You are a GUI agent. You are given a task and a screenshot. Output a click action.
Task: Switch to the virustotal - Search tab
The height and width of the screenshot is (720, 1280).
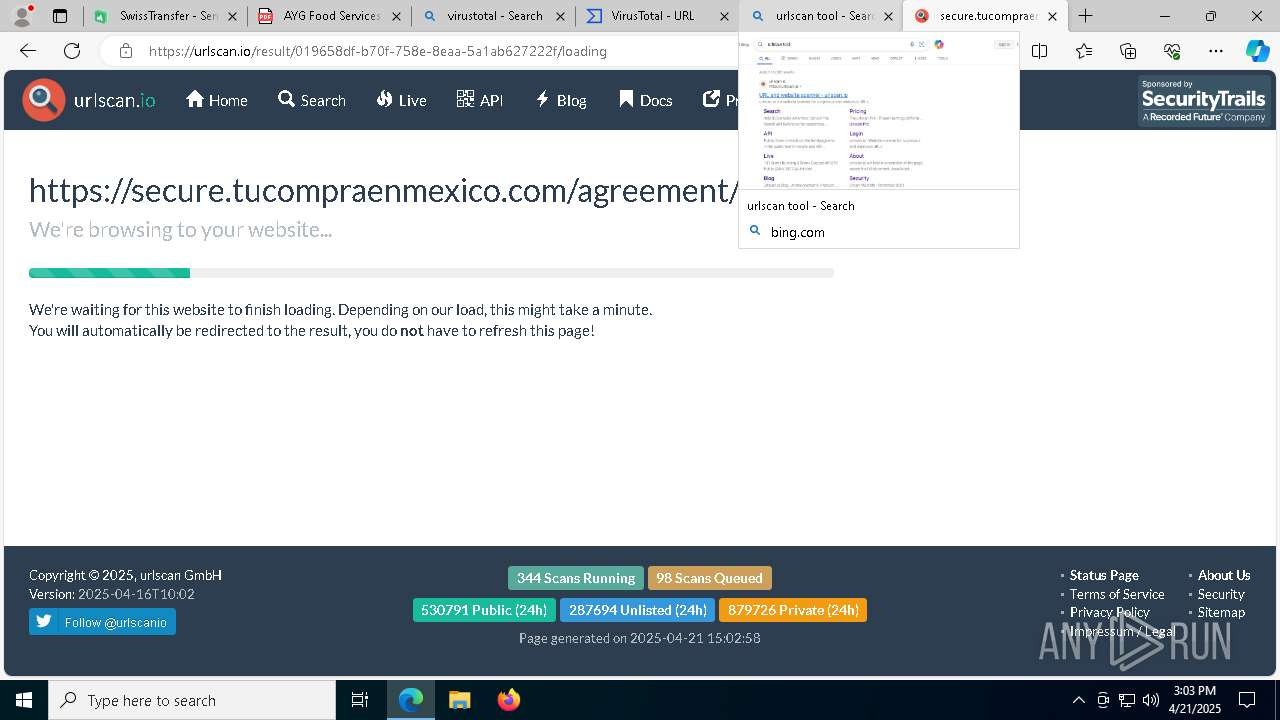coord(494,16)
